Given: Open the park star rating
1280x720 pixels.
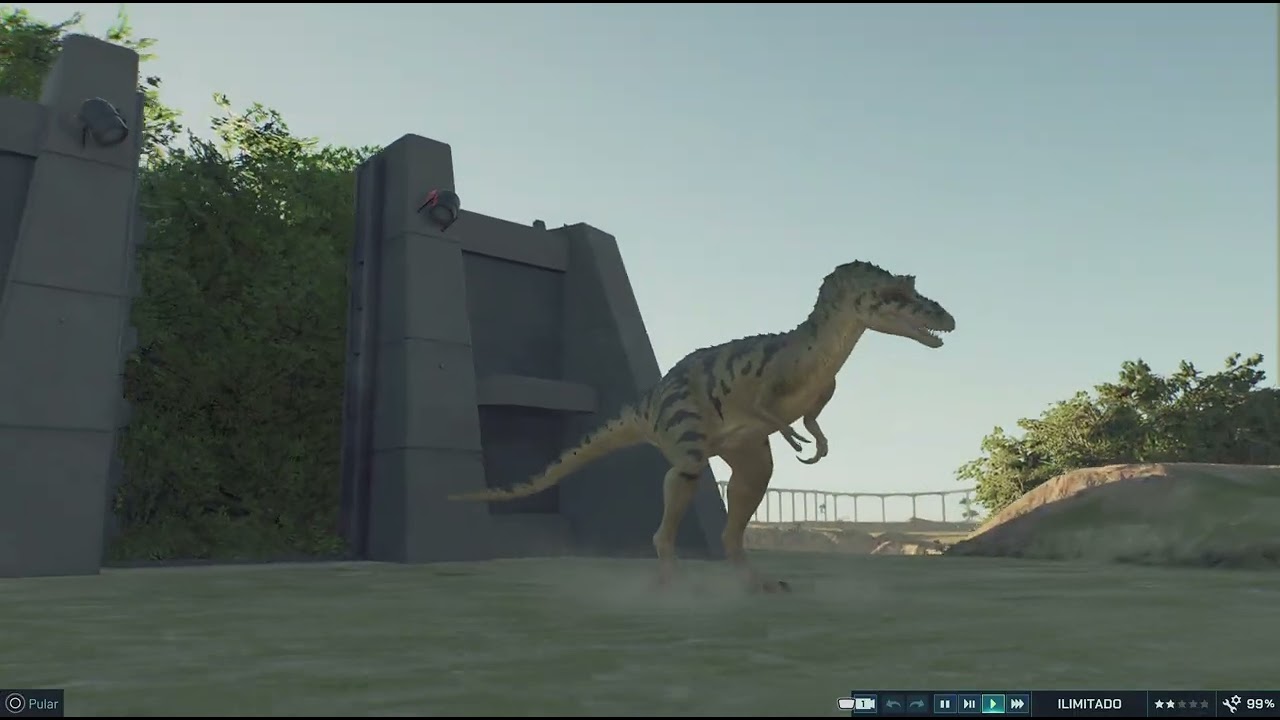Looking at the screenshot, I should click(x=1181, y=704).
